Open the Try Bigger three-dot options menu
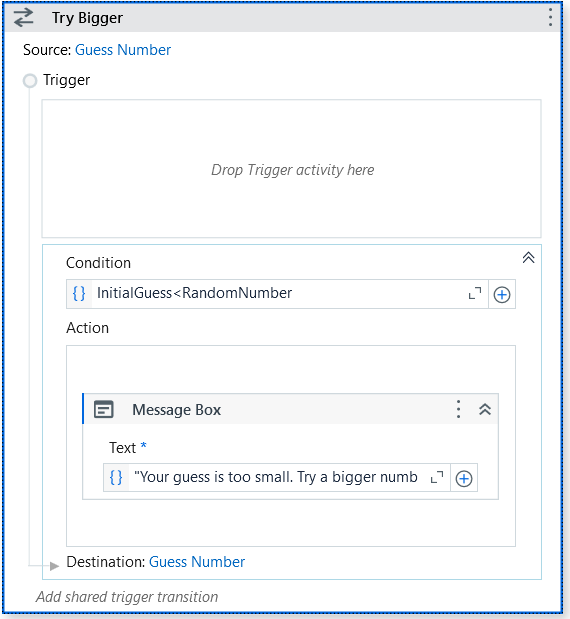The image size is (570, 619). tap(550, 18)
